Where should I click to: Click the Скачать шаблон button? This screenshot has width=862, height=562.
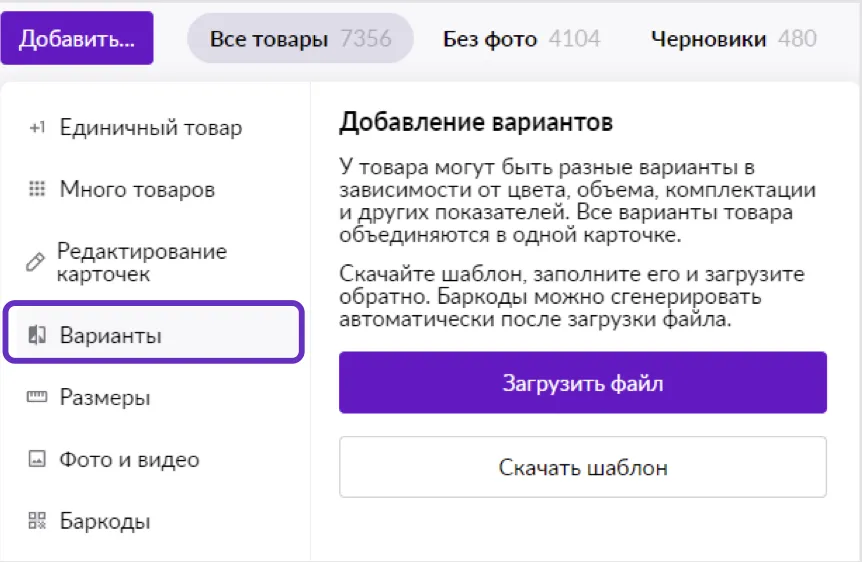pos(582,467)
